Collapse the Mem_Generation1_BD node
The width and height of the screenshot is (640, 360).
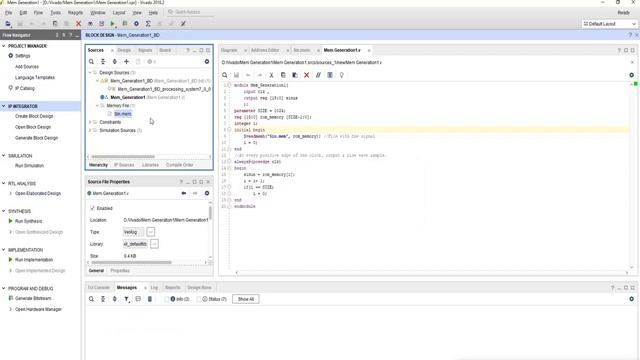click(x=97, y=81)
